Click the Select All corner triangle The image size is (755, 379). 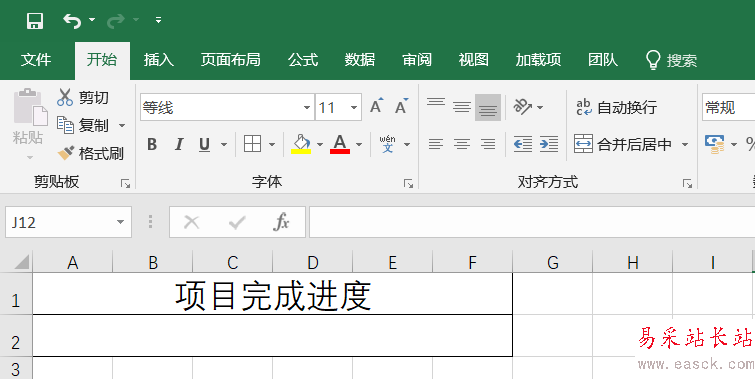(21, 262)
